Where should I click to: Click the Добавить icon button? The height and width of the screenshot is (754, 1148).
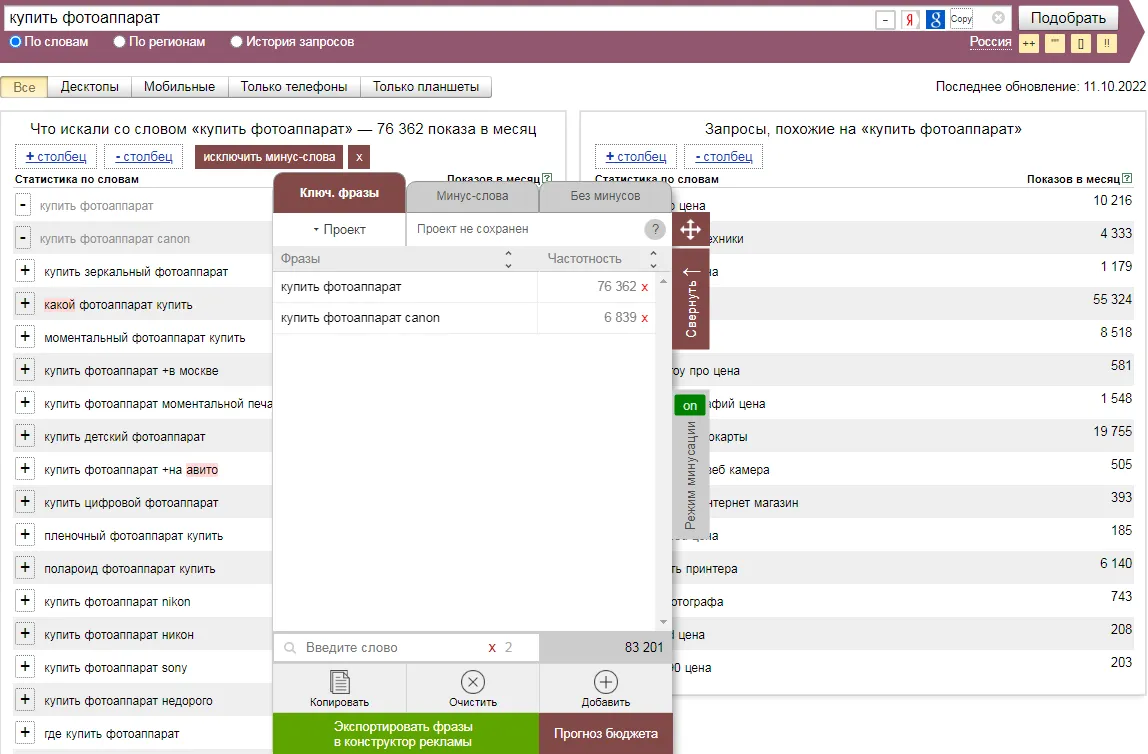click(x=605, y=688)
